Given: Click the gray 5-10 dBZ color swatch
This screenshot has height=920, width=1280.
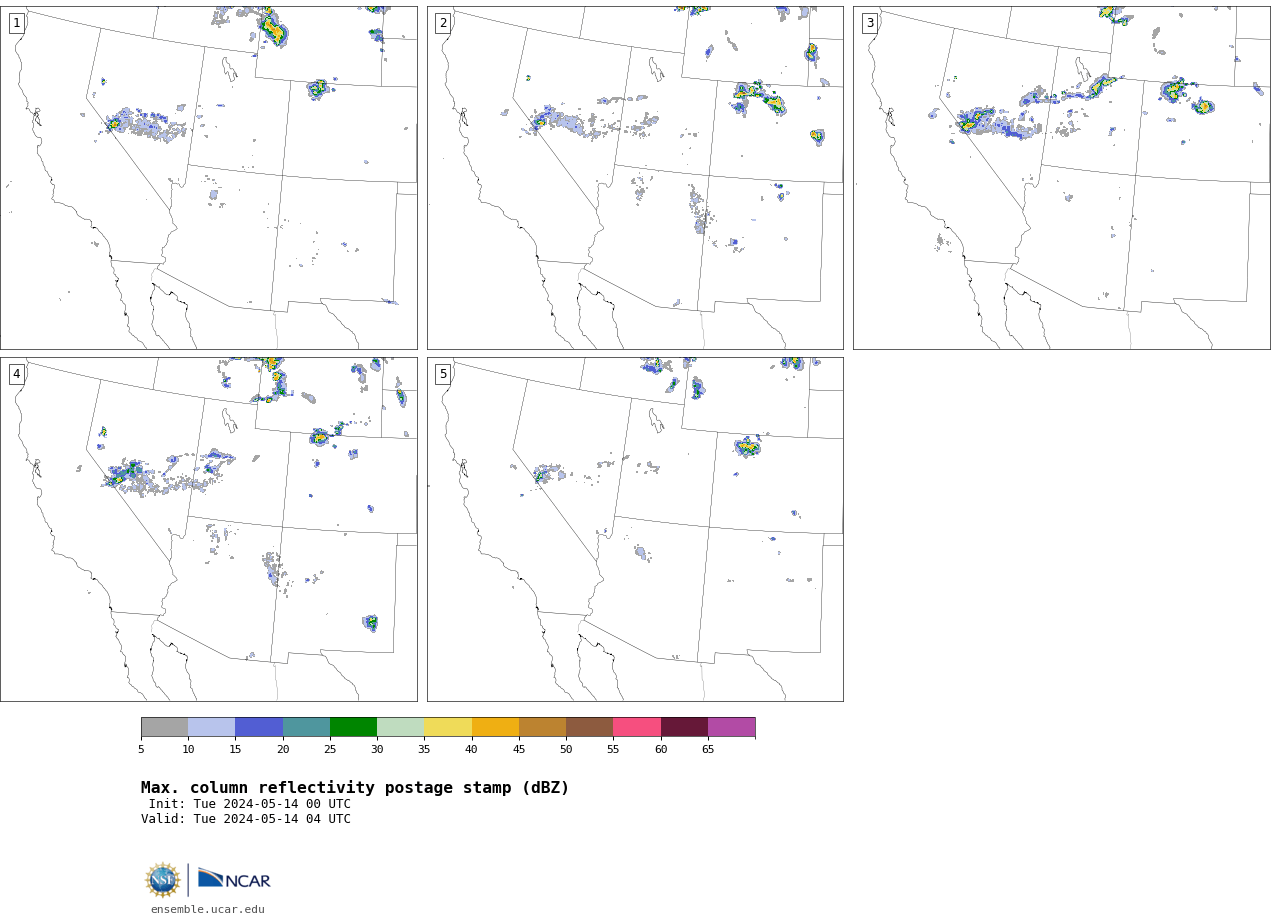Looking at the screenshot, I should (x=165, y=727).
